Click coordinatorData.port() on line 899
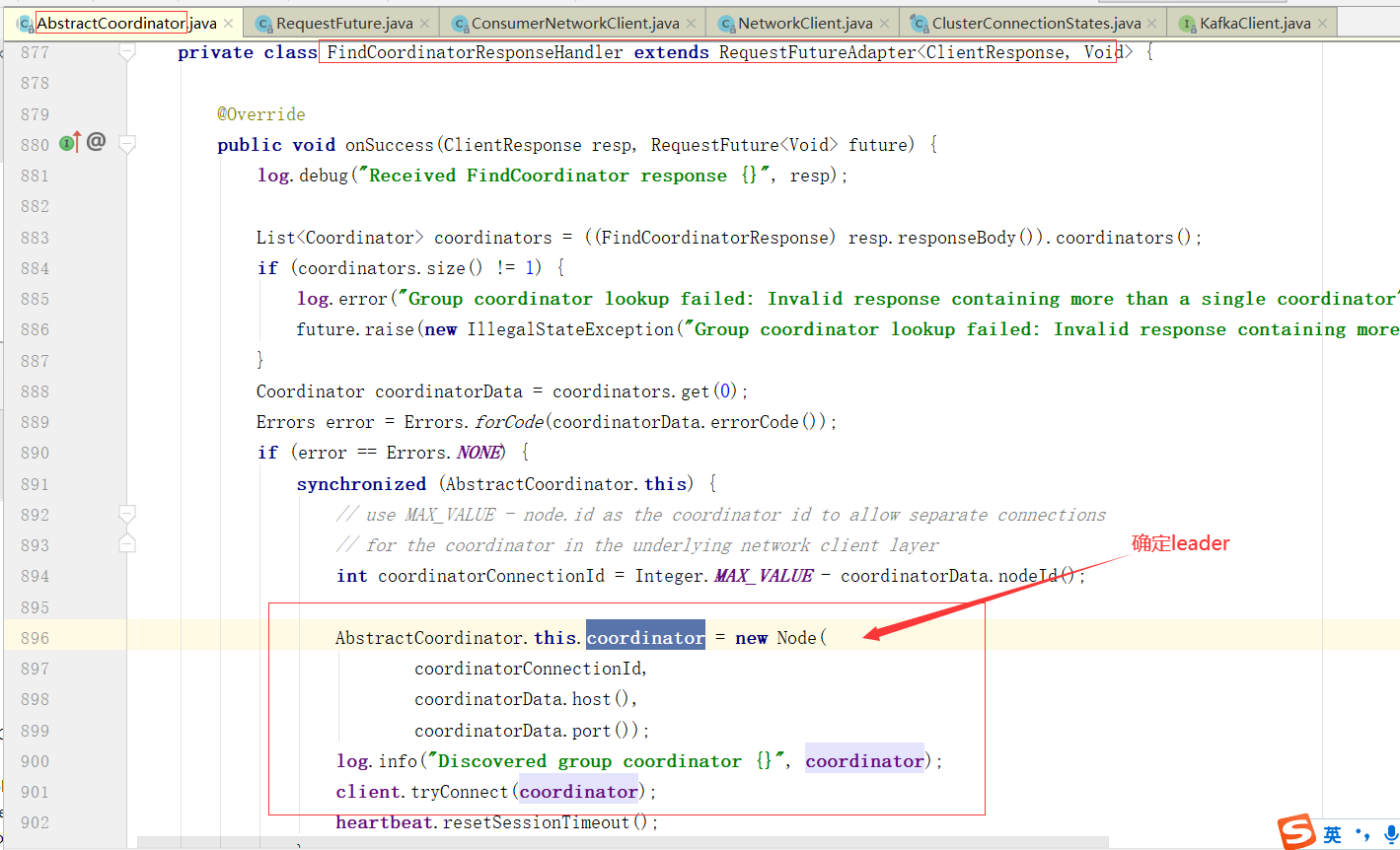 526,731
